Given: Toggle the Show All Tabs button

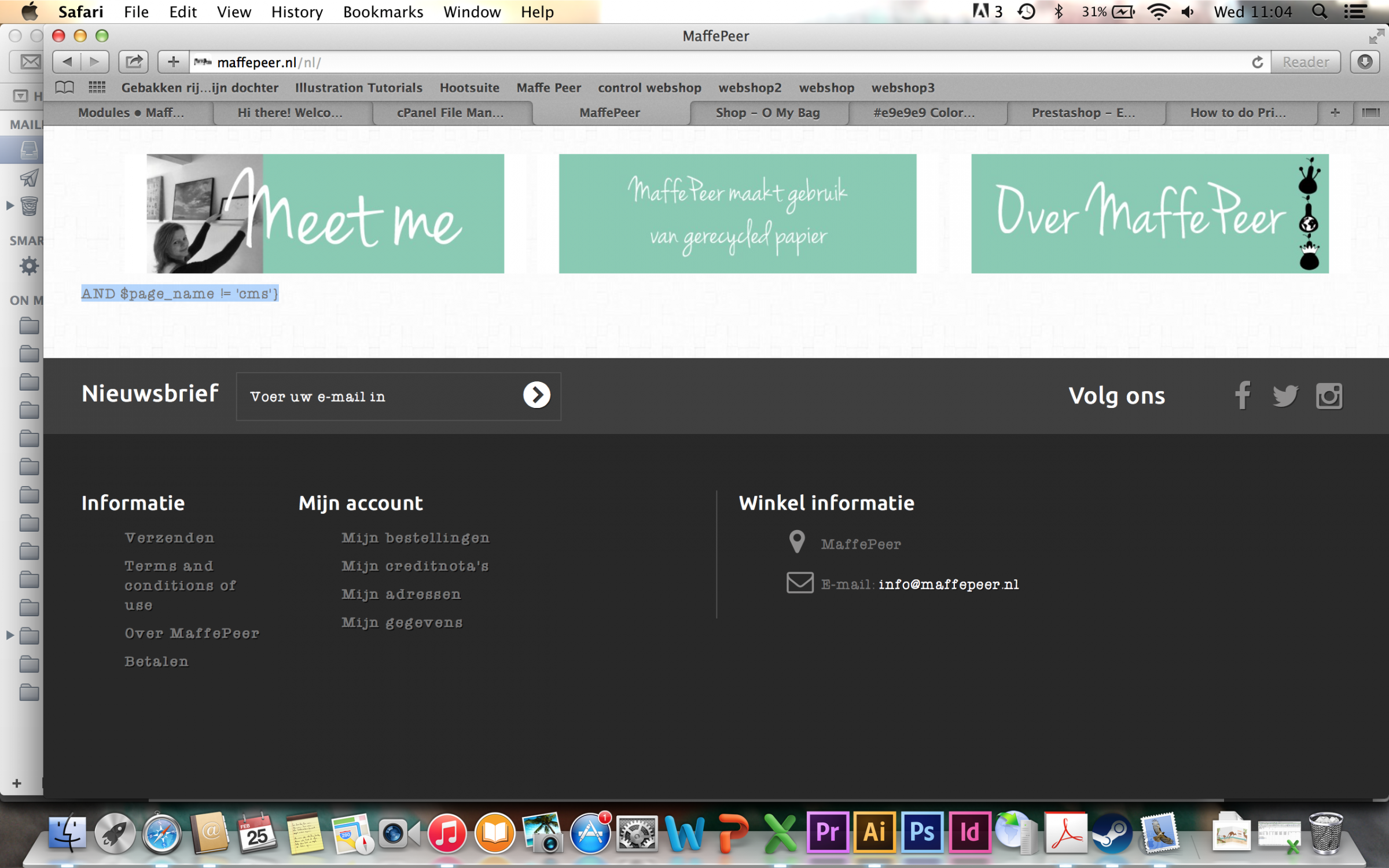Looking at the screenshot, I should click(x=1370, y=113).
